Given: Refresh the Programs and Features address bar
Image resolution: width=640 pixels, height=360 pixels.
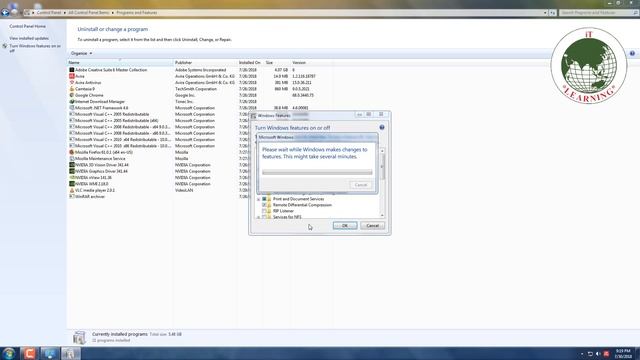Looking at the screenshot, I should tap(552, 13).
